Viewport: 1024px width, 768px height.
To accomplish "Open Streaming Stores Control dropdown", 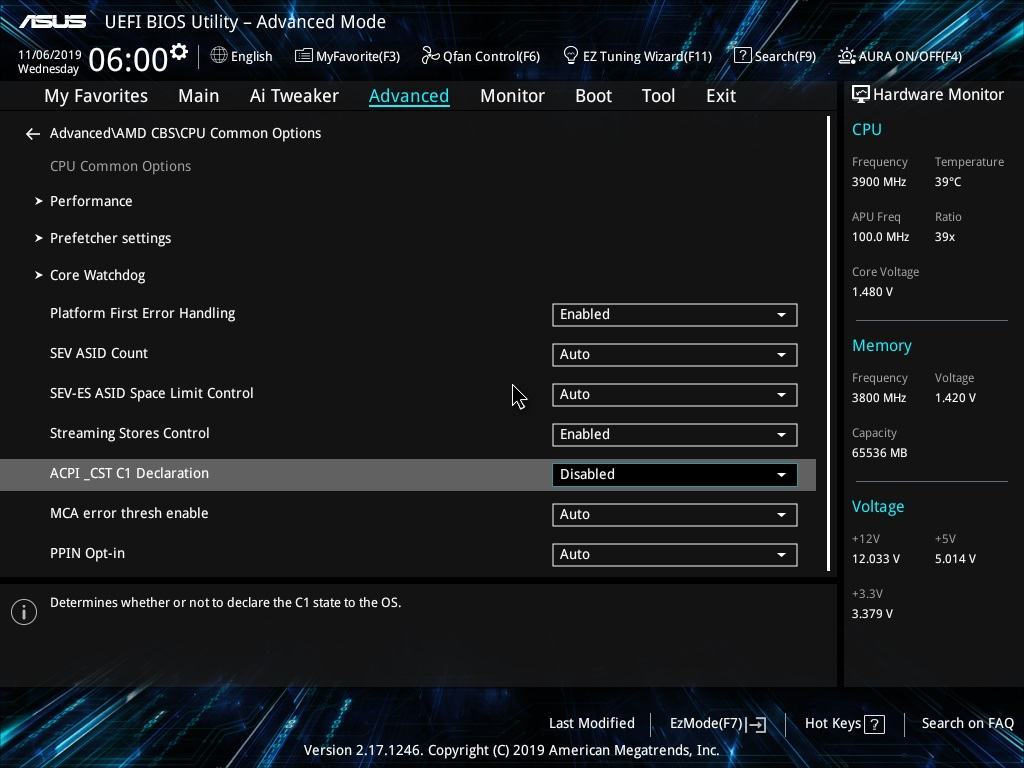I will tap(675, 435).
